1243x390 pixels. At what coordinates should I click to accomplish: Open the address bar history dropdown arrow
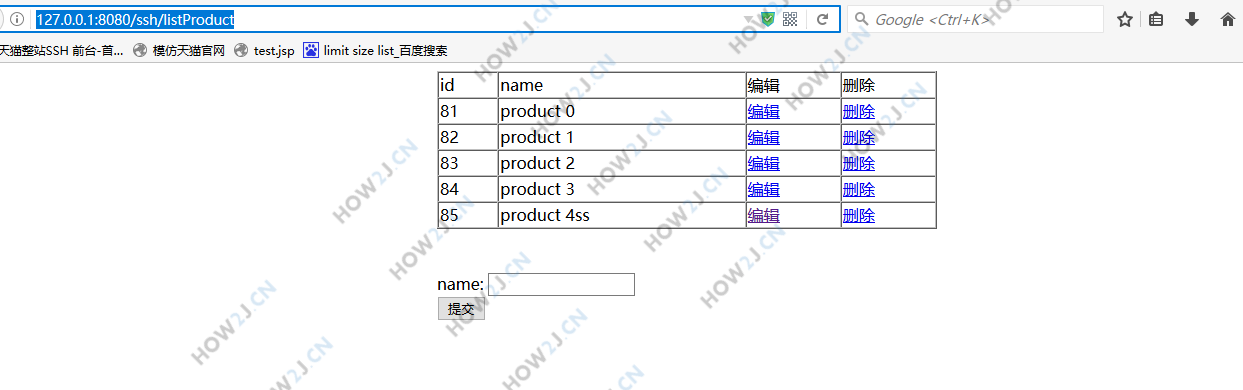coord(748,19)
